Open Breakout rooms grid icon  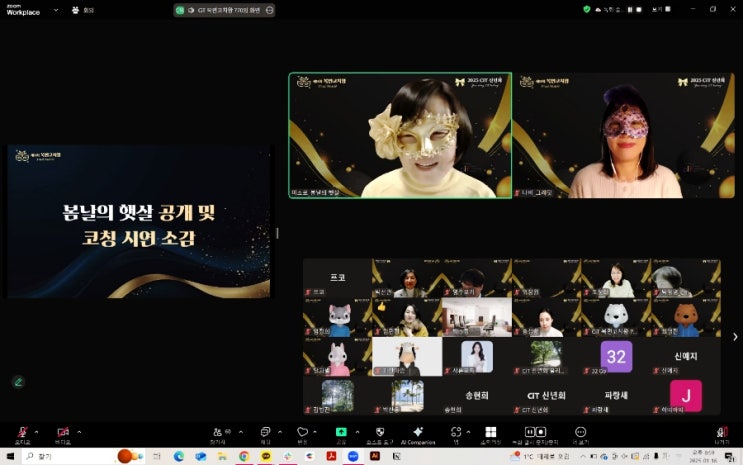tap(491, 432)
